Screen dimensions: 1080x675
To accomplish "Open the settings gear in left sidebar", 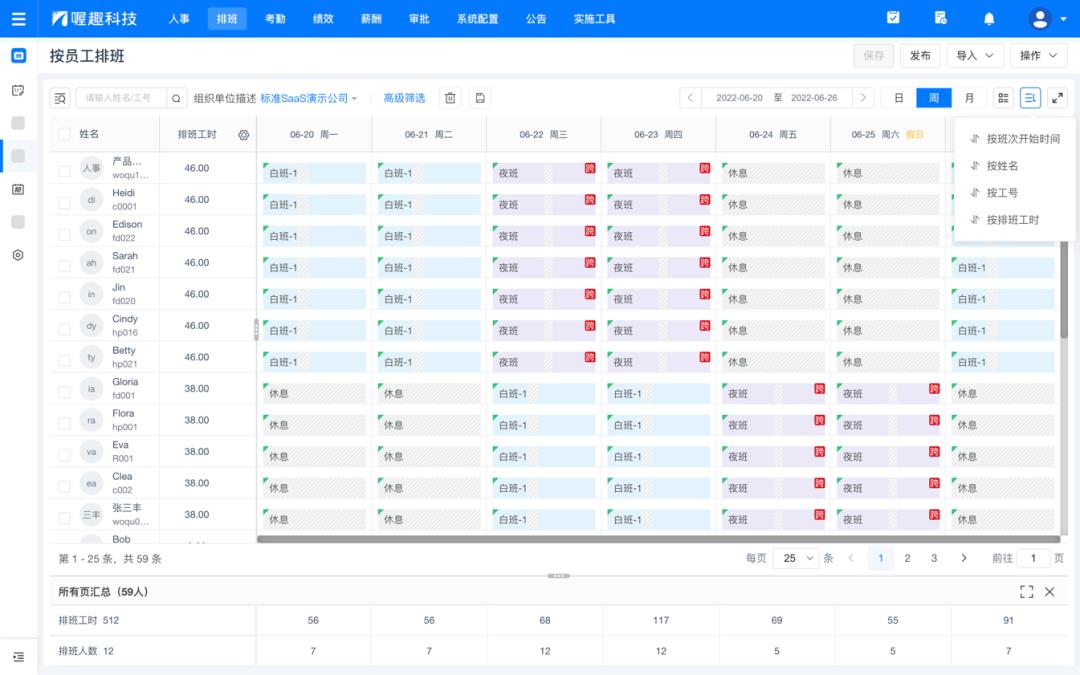I will [18, 255].
